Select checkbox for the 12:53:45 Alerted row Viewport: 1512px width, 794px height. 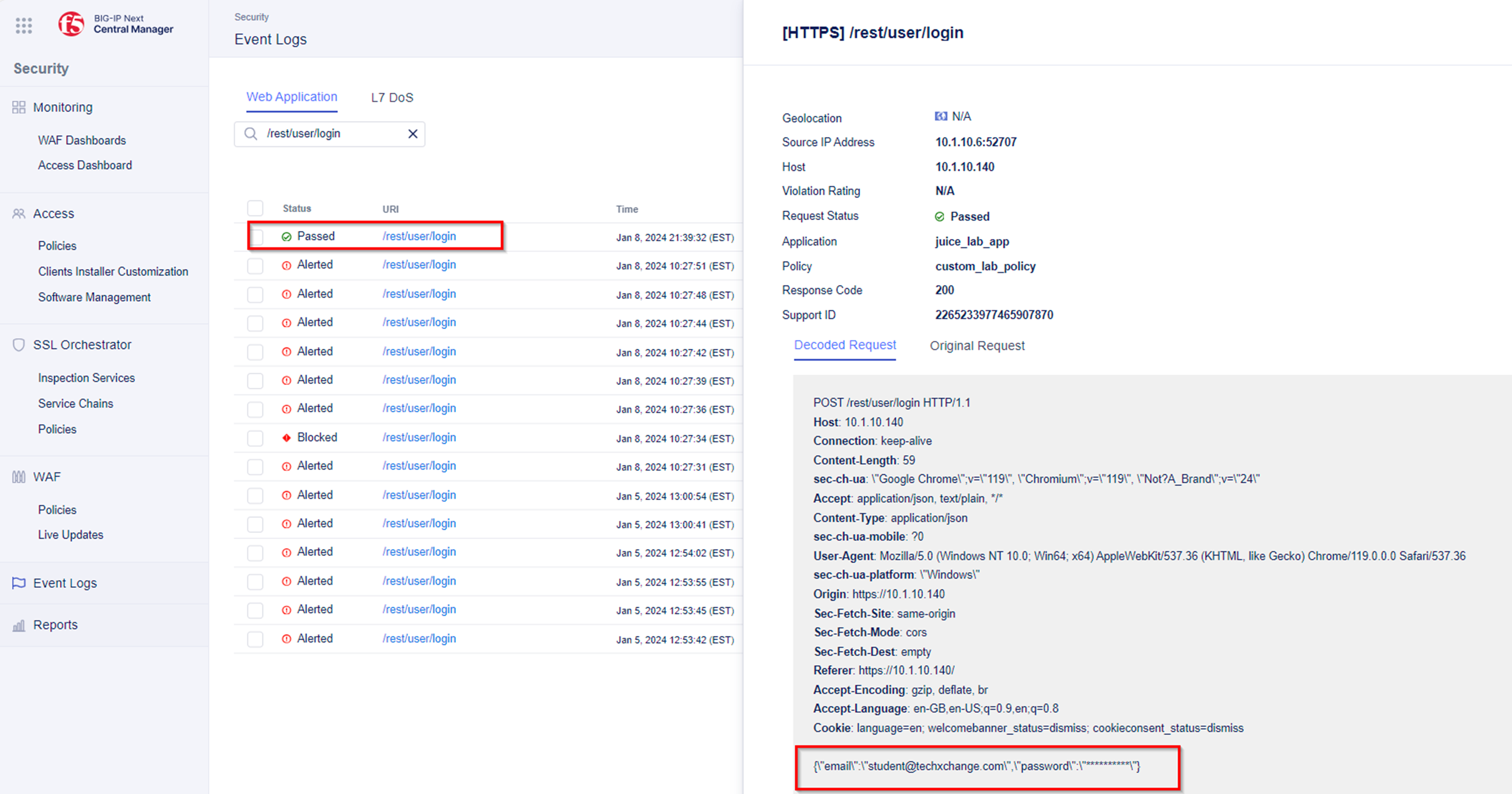[255, 610]
